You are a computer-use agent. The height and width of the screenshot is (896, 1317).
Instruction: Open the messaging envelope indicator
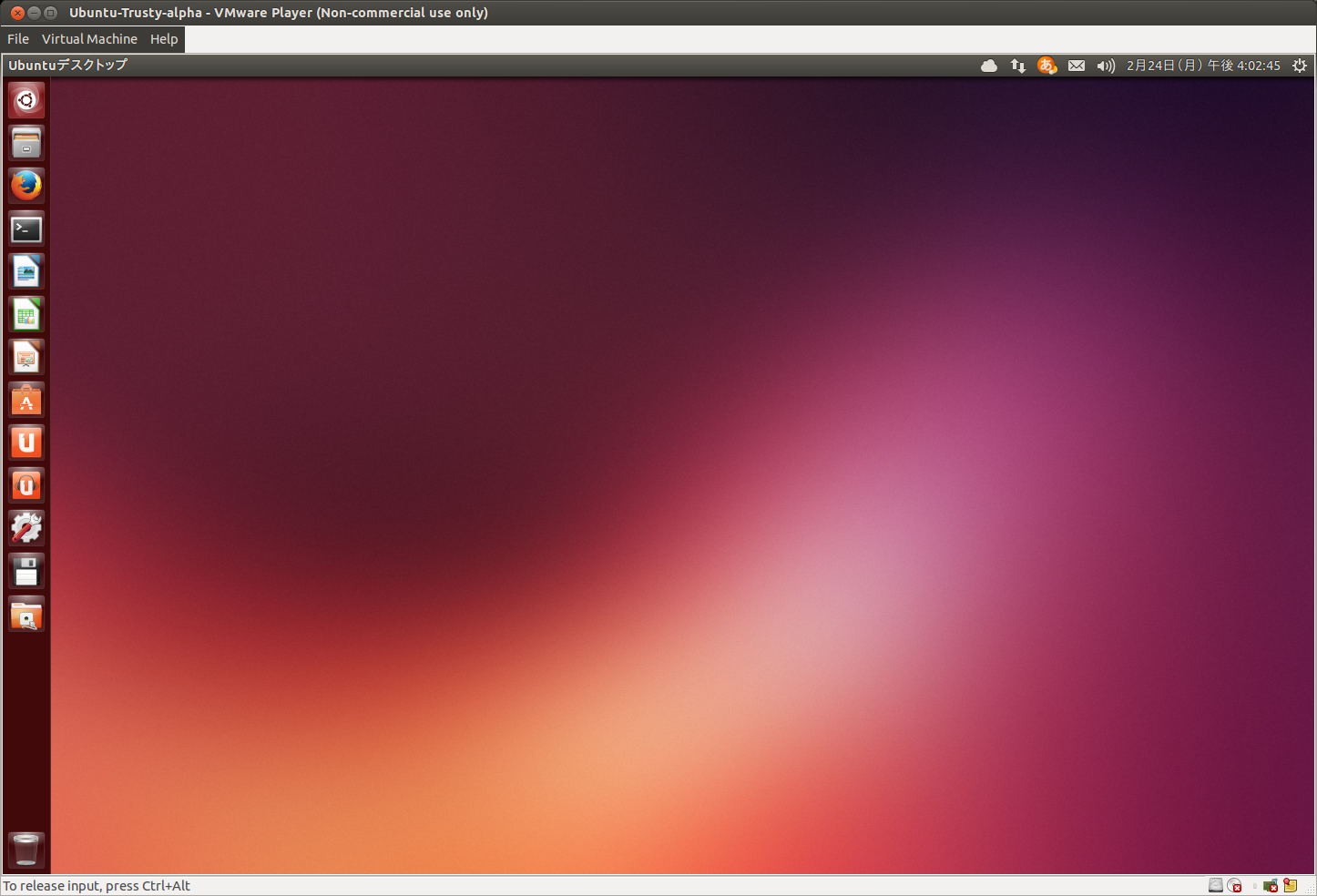click(1077, 66)
